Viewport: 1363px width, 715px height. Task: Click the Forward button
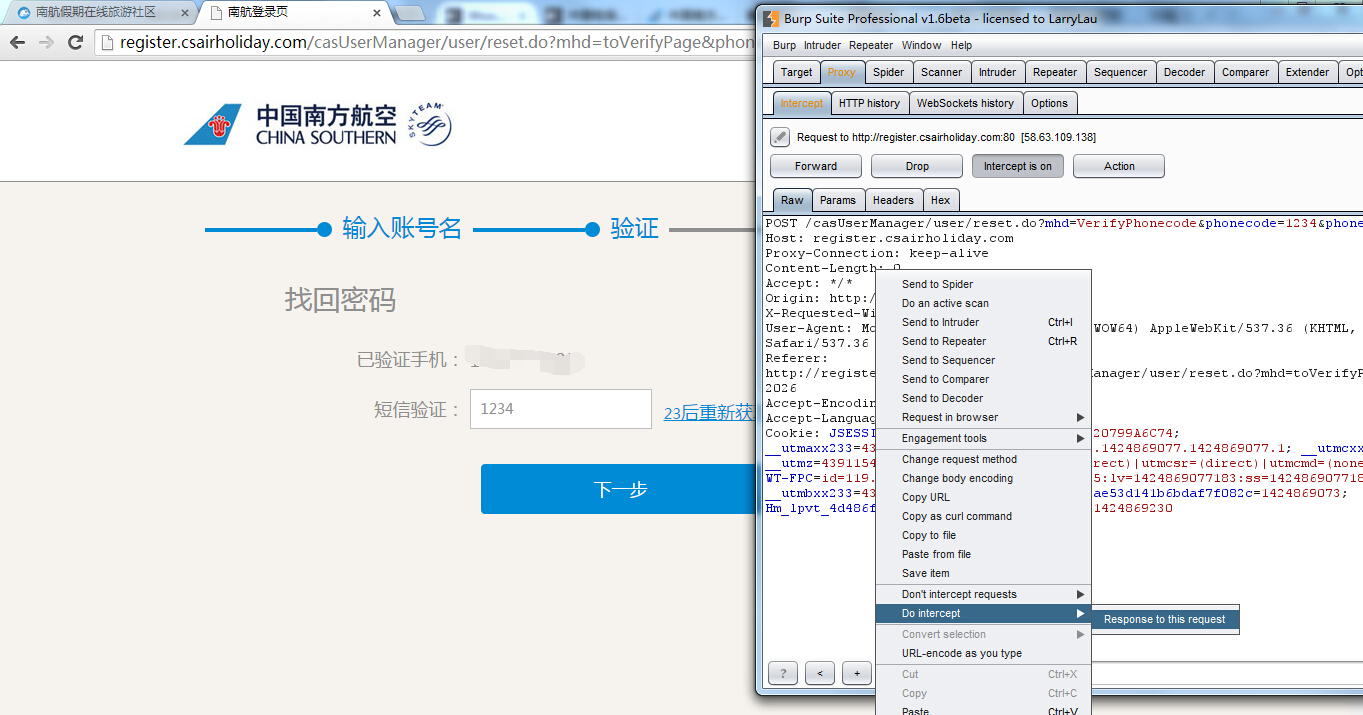click(816, 166)
